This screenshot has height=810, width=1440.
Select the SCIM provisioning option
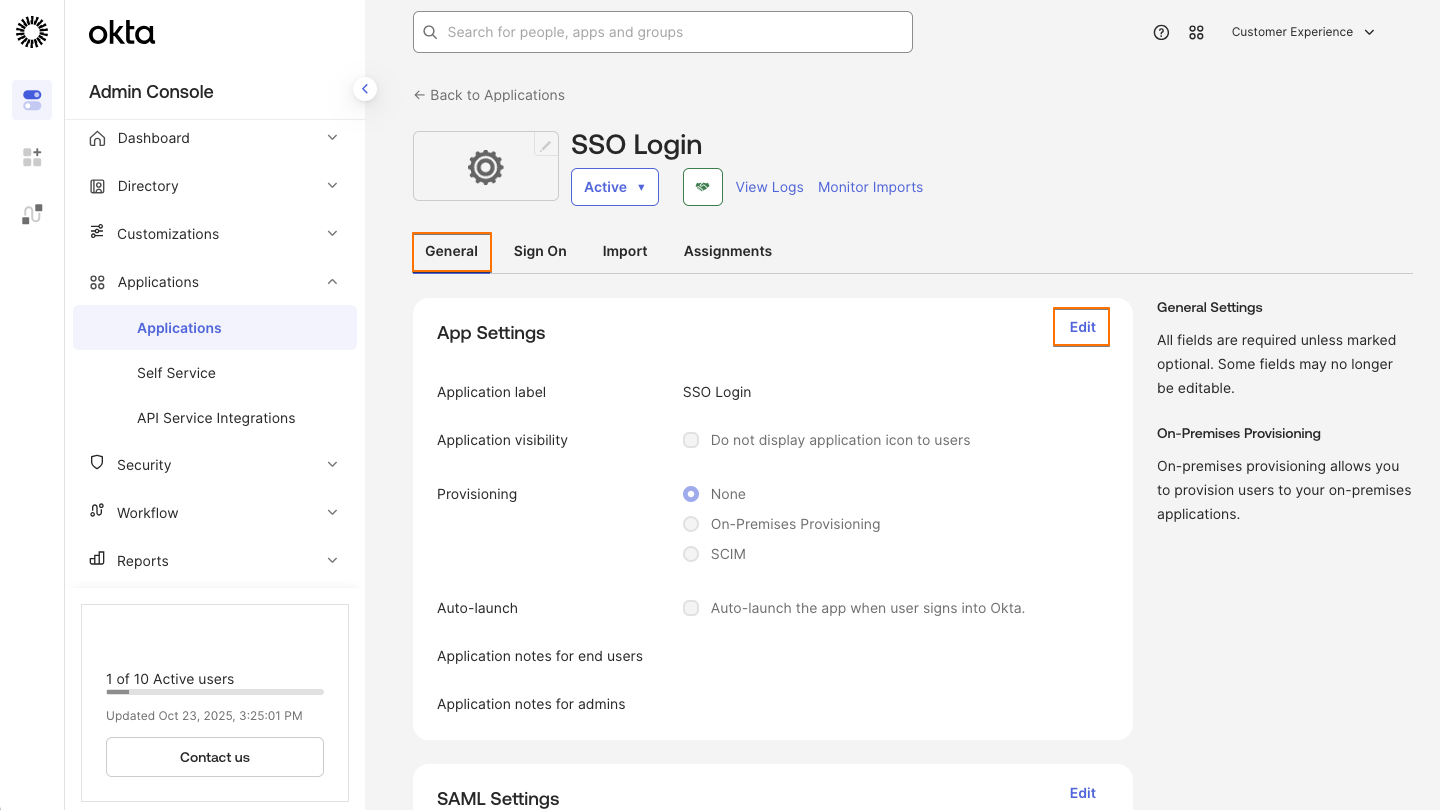(691, 554)
